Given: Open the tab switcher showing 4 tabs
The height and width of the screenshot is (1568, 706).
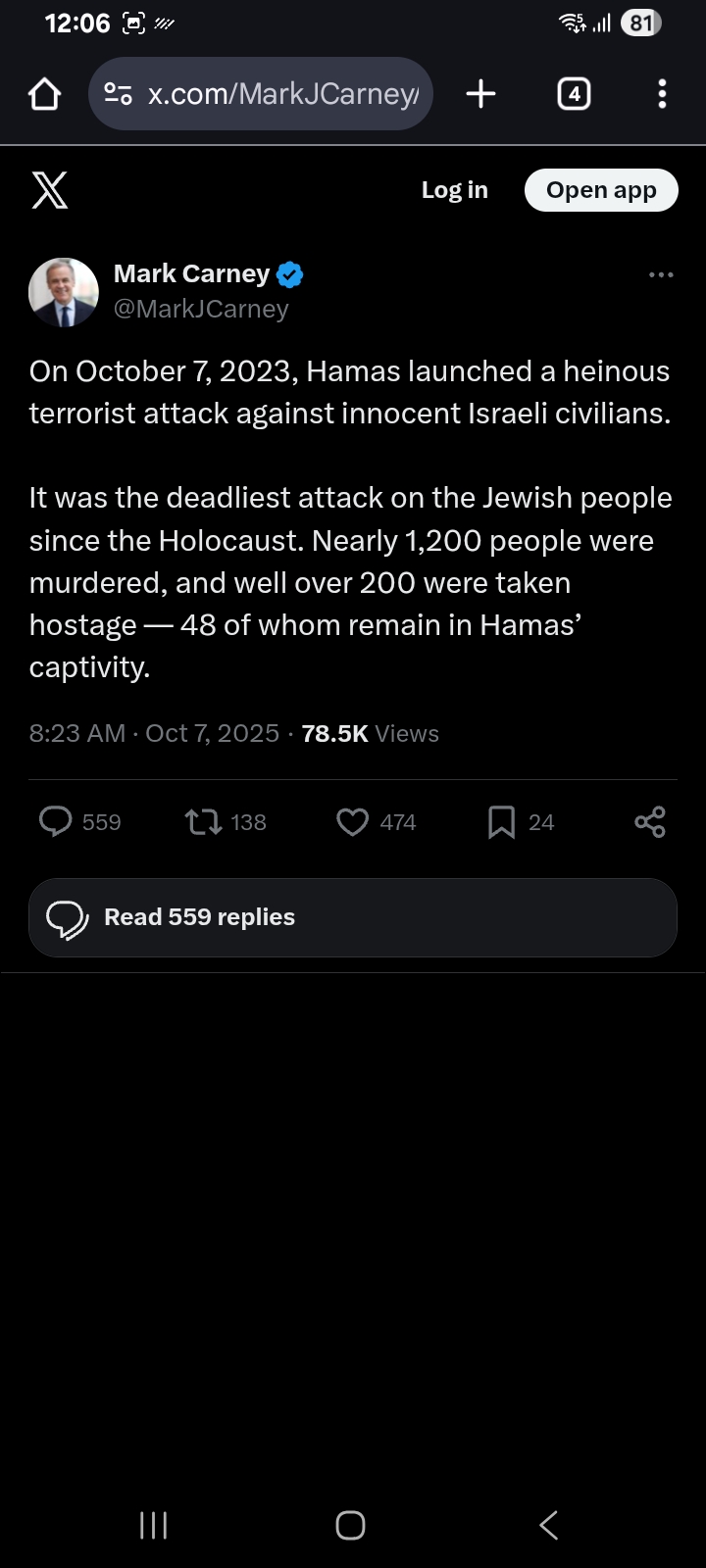Looking at the screenshot, I should coord(574,94).
